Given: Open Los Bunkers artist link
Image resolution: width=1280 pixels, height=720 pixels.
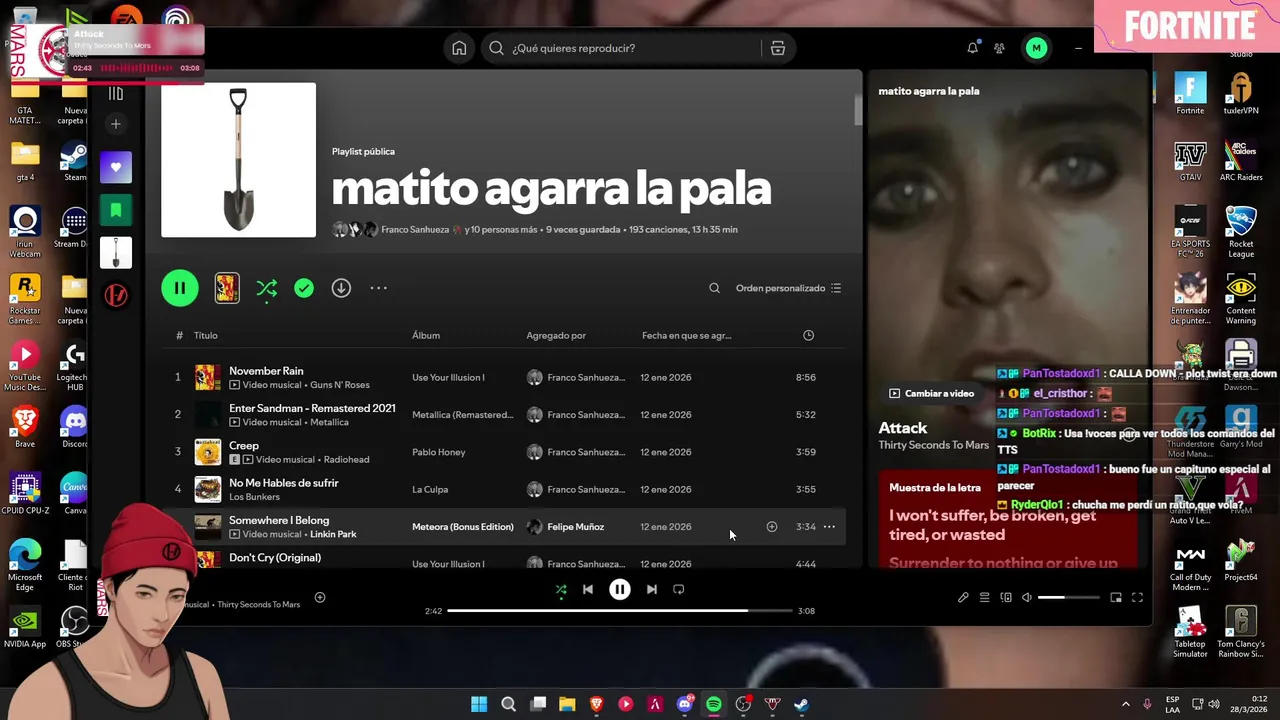Looking at the screenshot, I should pyautogui.click(x=254, y=497).
